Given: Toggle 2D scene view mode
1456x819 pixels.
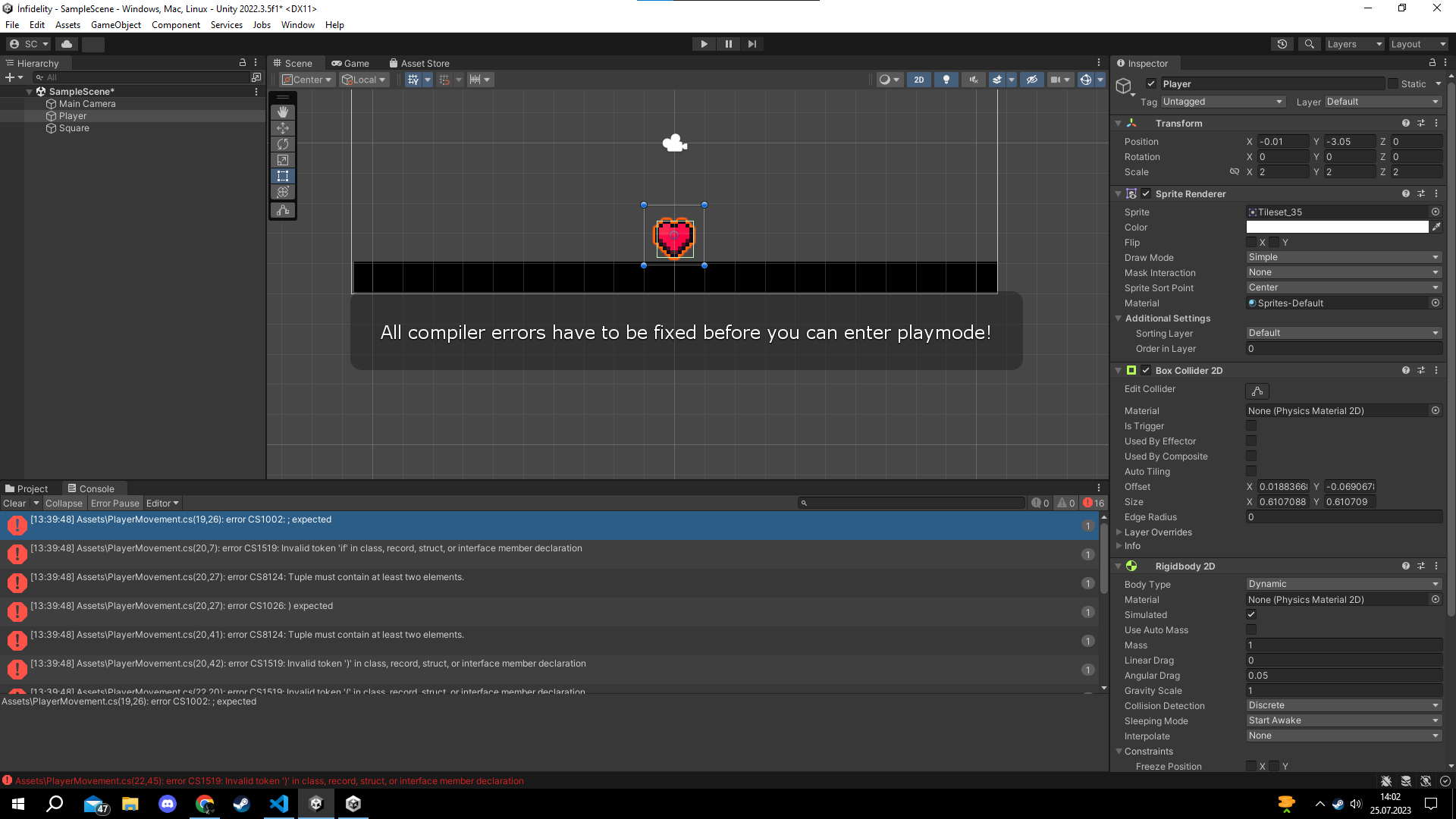Looking at the screenshot, I should [x=918, y=80].
